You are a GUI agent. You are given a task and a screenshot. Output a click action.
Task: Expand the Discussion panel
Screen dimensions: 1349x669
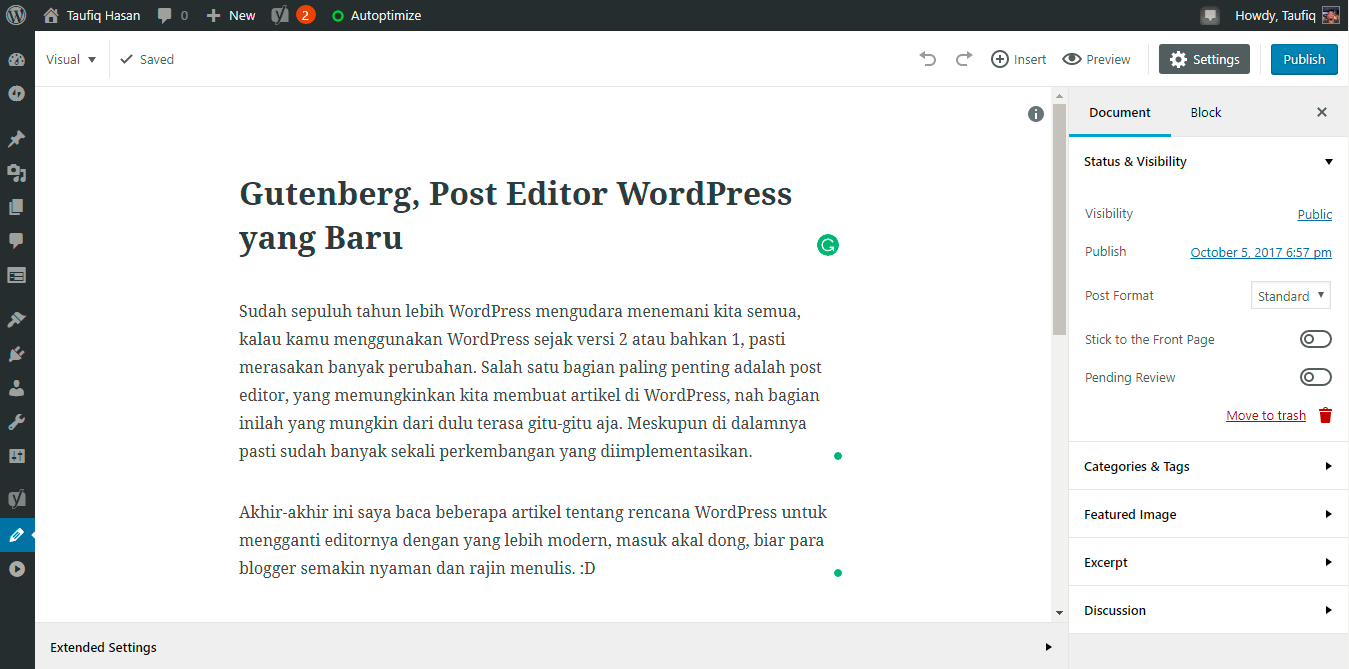tap(1209, 610)
